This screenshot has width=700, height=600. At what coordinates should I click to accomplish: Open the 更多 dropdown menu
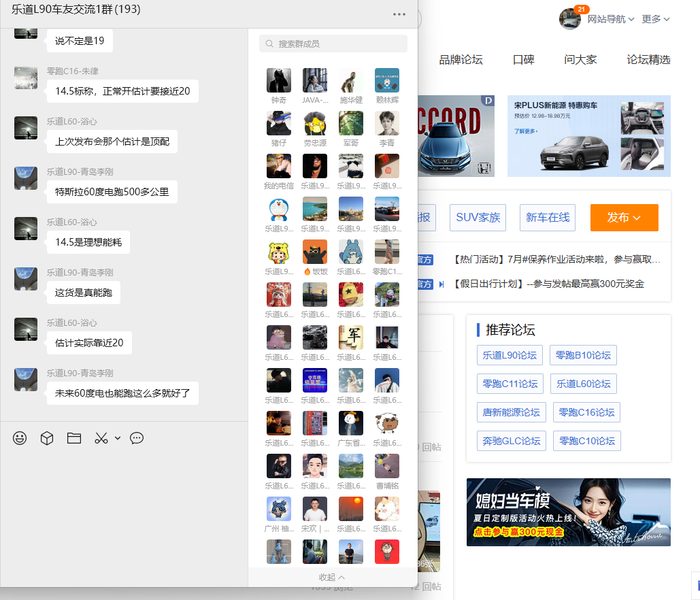pos(655,19)
